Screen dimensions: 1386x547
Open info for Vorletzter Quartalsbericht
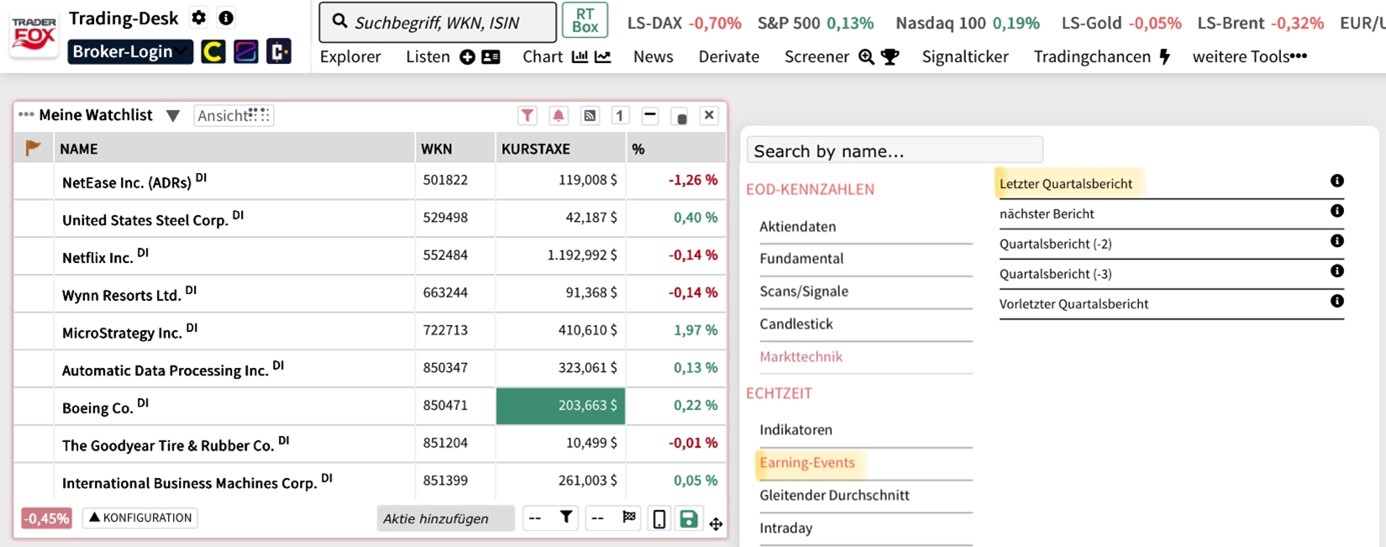1337,301
